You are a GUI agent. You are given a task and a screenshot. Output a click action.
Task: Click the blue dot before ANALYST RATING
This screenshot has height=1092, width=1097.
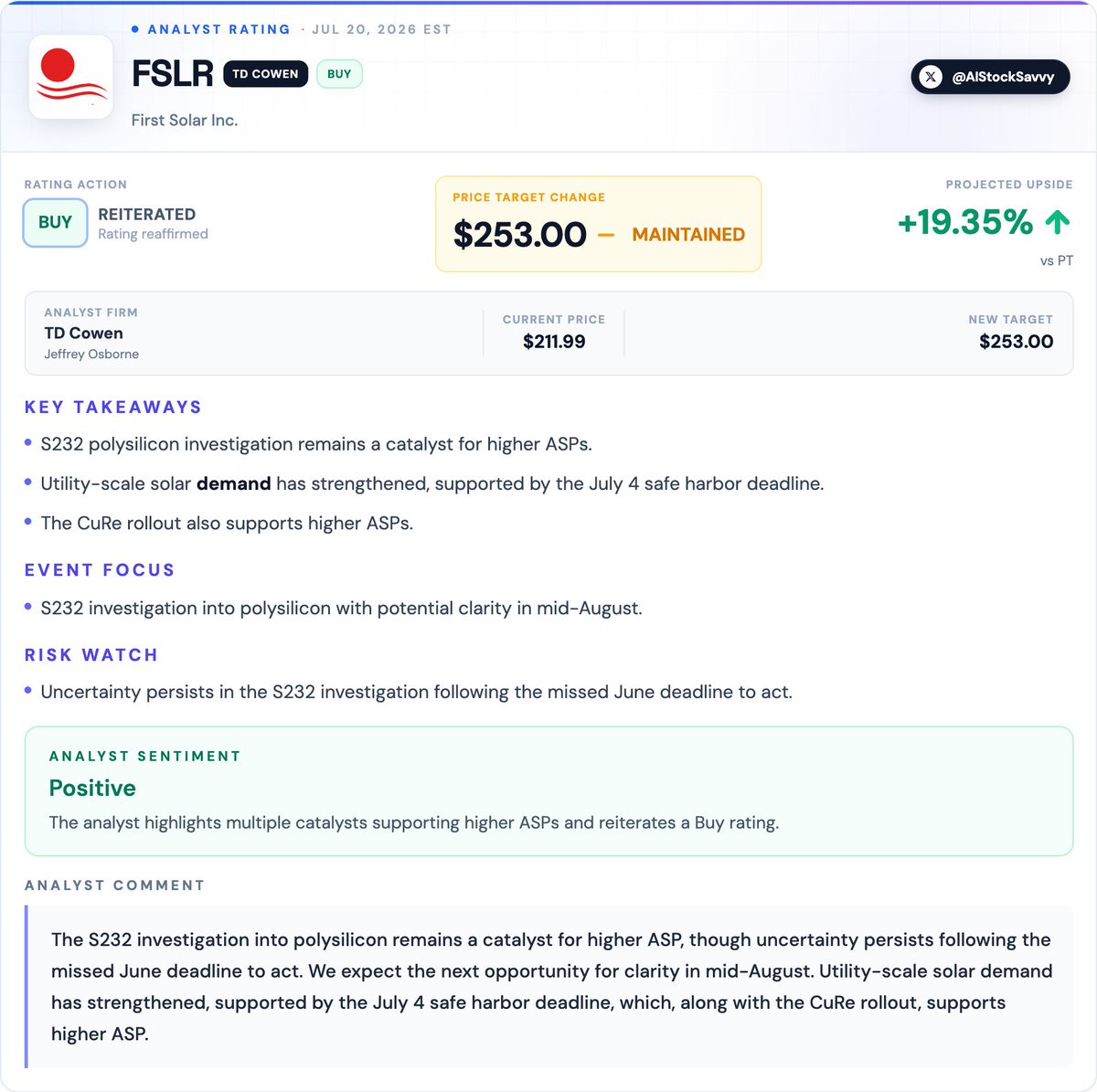135,29
